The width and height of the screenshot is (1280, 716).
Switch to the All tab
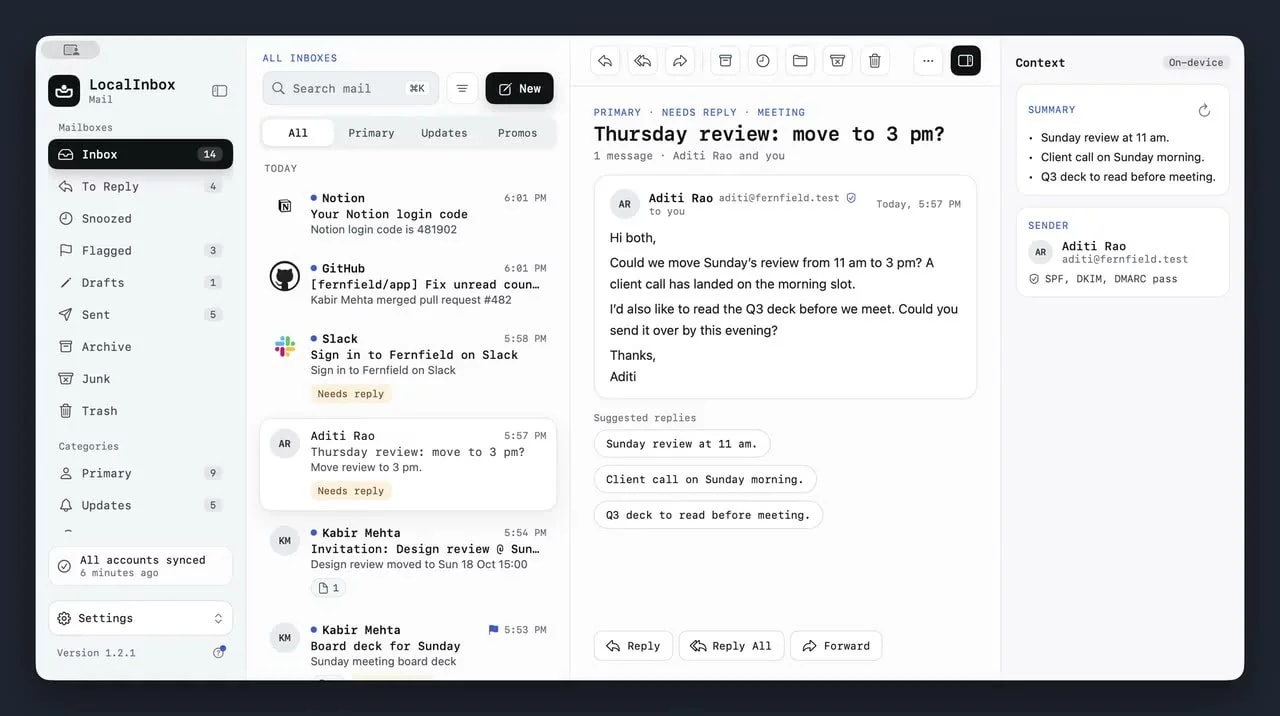(x=298, y=132)
